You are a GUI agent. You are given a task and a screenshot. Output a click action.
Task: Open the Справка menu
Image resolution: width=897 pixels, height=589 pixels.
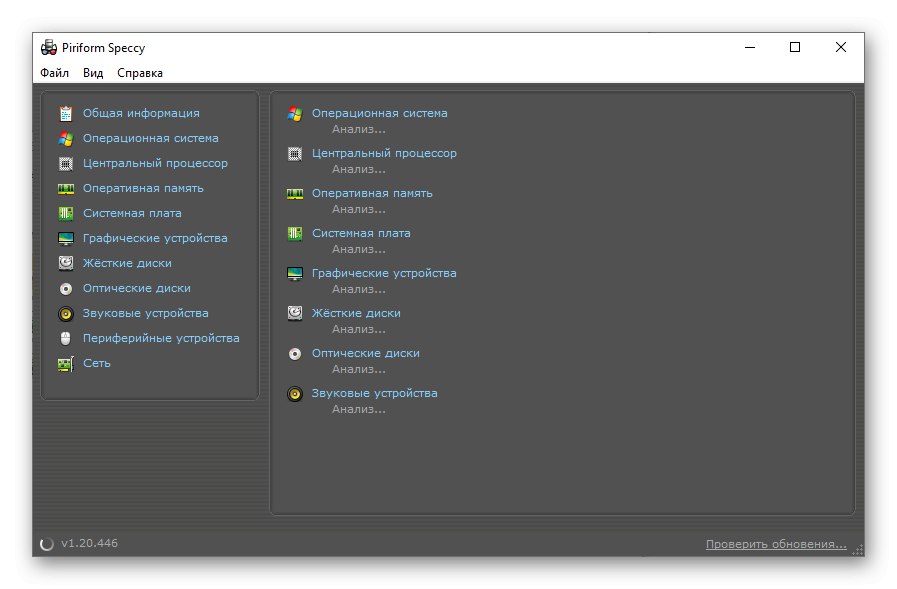140,73
